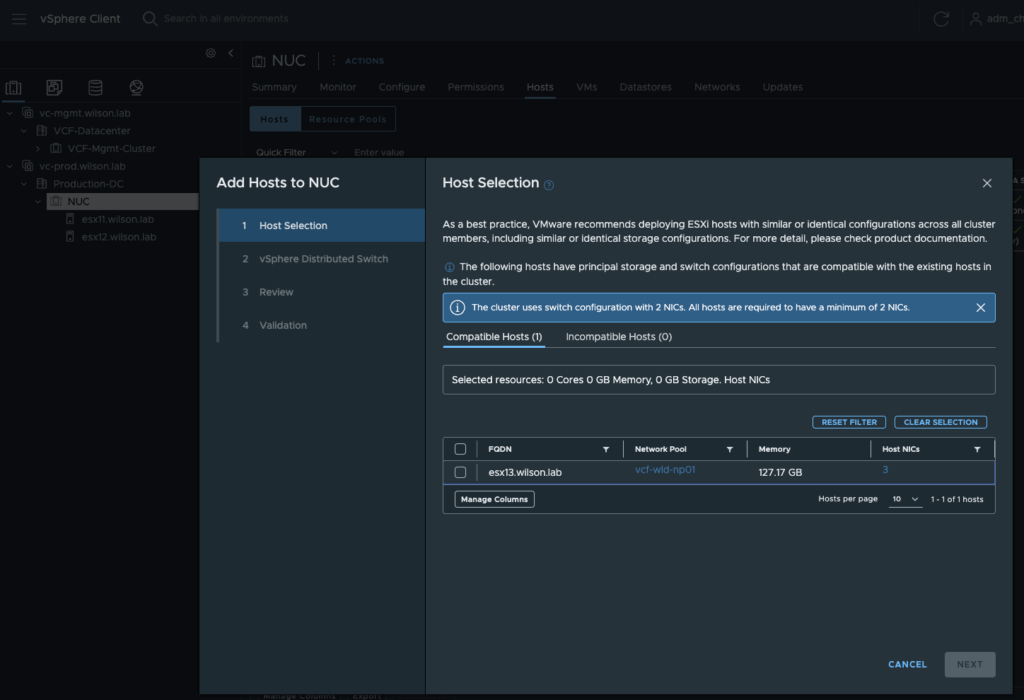Expand the VCF-Mgmt-Cluster tree node
Screen dimensions: 1024x700
point(38,148)
